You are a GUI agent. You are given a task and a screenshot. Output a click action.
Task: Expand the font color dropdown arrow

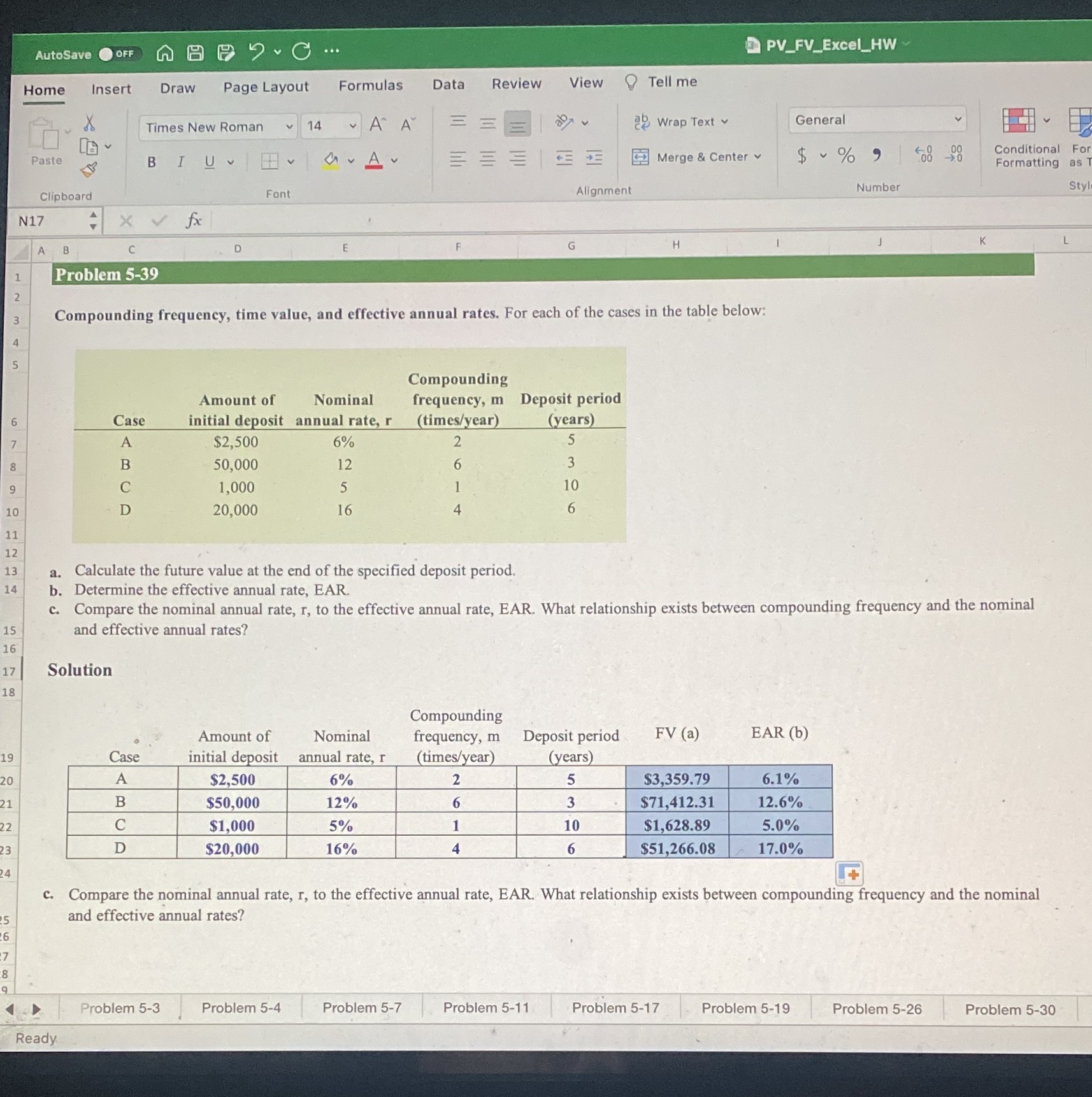(x=394, y=160)
